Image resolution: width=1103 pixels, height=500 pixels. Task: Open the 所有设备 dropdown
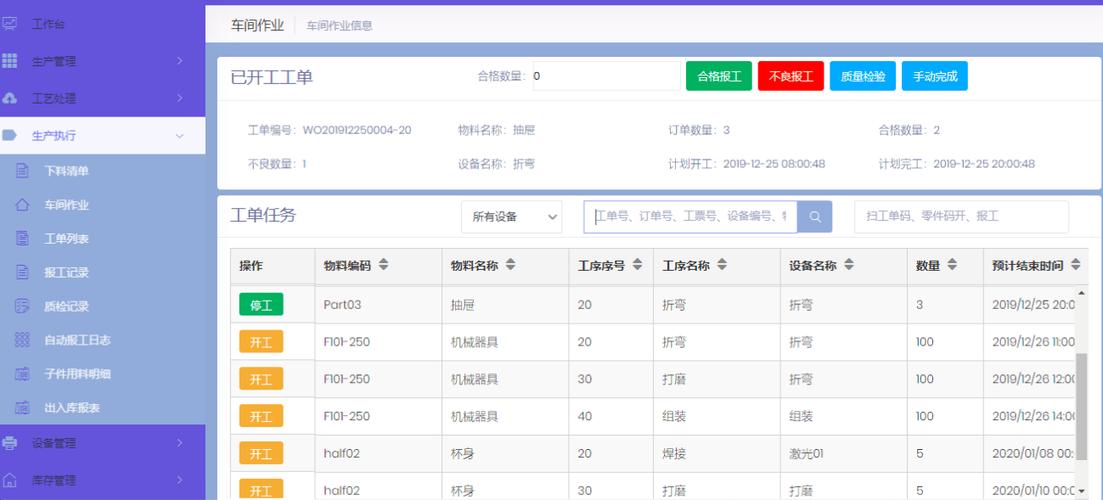[511, 217]
